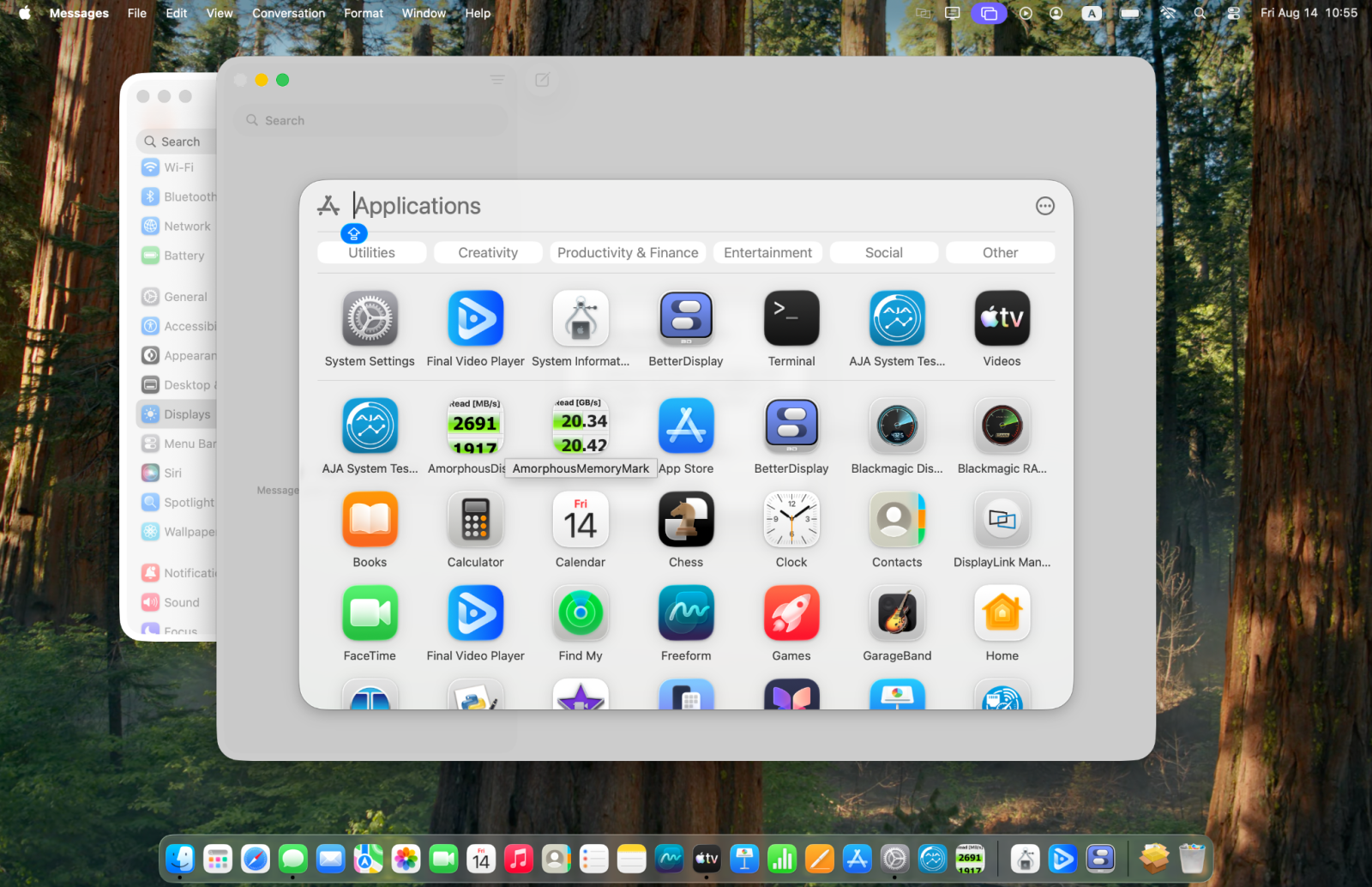The width and height of the screenshot is (1372, 887).
Task: Select Wi-Fi in System Settings sidebar
Action: pos(177,167)
